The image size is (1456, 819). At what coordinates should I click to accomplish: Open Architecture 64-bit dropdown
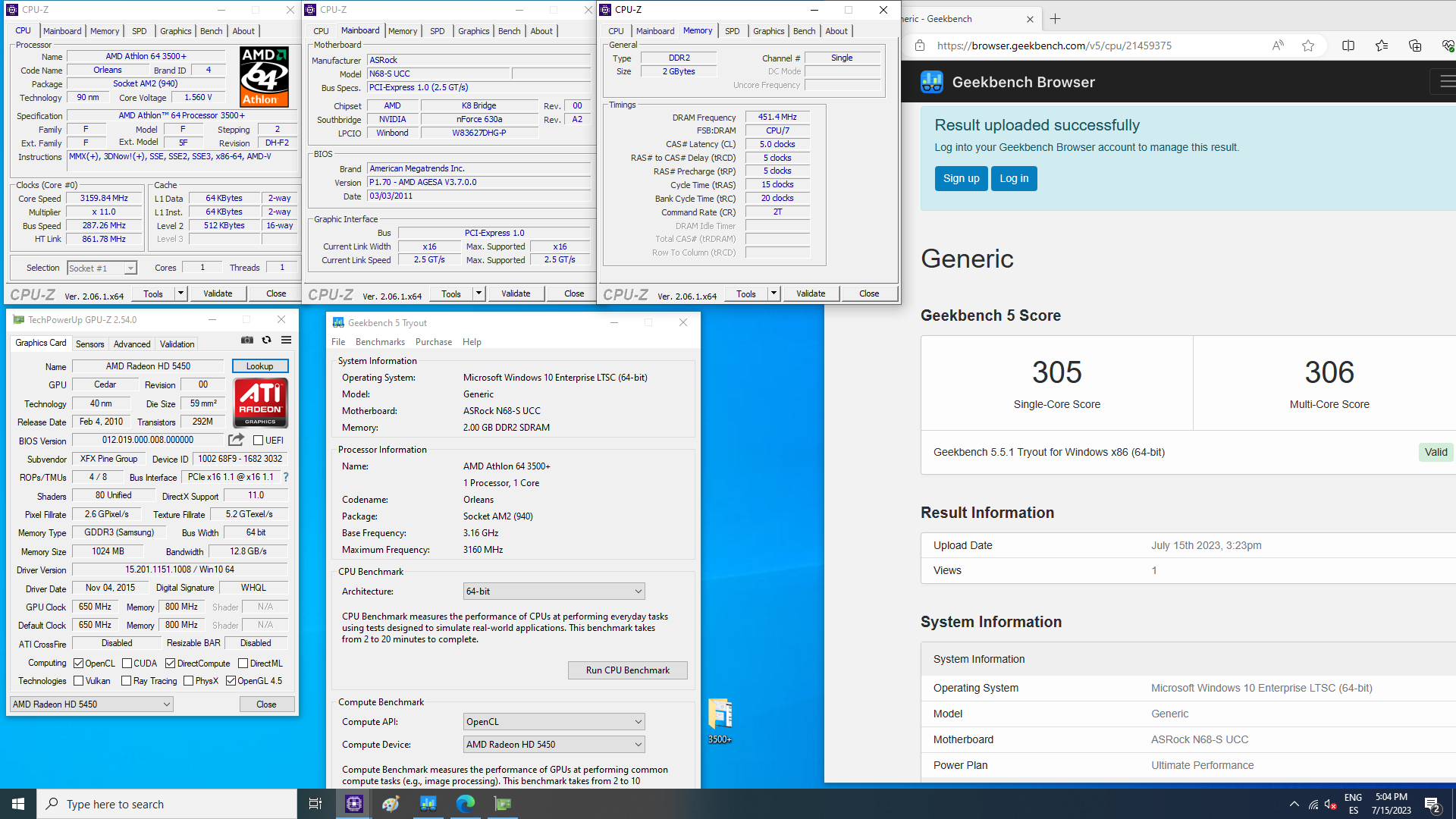[x=554, y=591]
